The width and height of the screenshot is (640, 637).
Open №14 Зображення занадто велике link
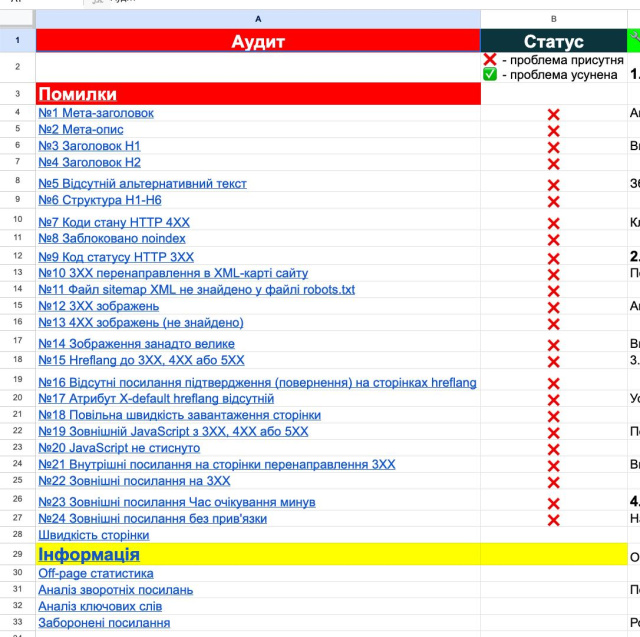point(136,344)
